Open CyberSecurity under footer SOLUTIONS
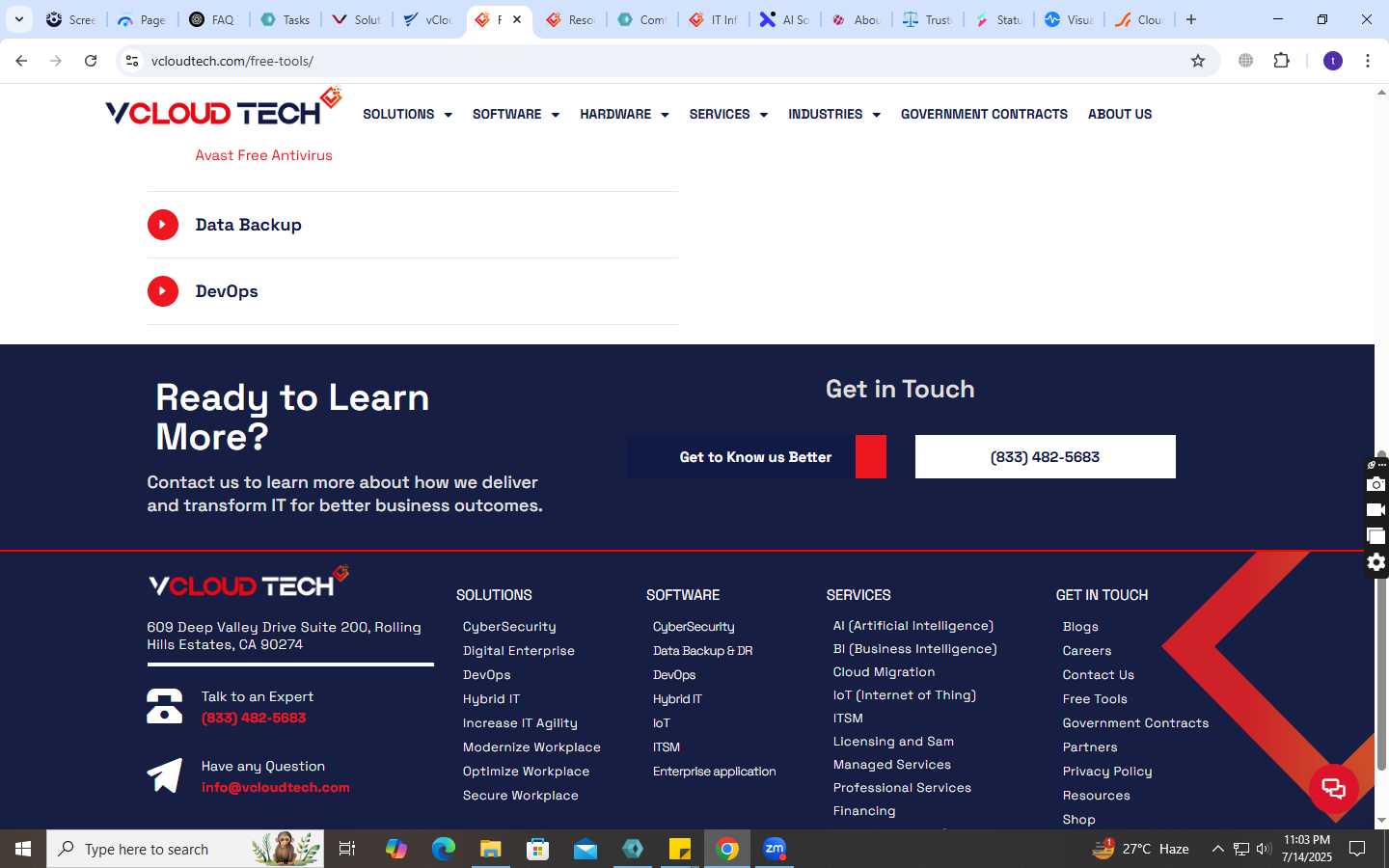 click(x=509, y=627)
